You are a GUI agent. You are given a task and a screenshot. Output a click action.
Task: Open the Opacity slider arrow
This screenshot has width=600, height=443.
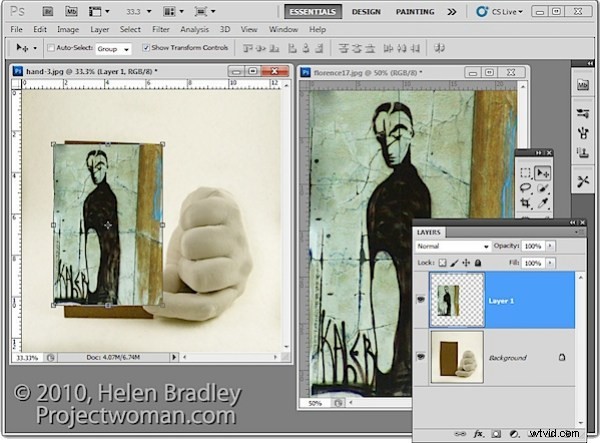click(x=550, y=246)
